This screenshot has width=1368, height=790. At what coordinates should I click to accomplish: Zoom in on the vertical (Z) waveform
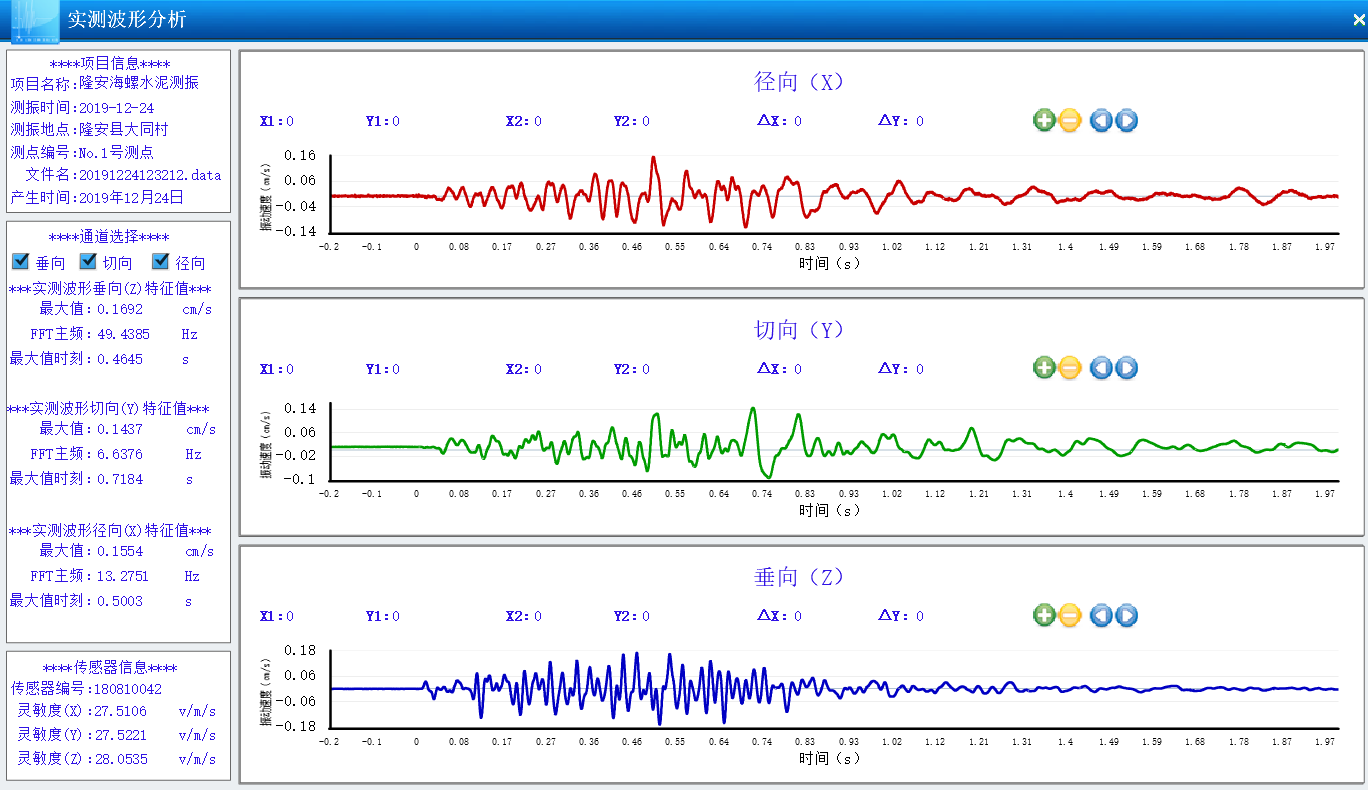click(x=1044, y=615)
